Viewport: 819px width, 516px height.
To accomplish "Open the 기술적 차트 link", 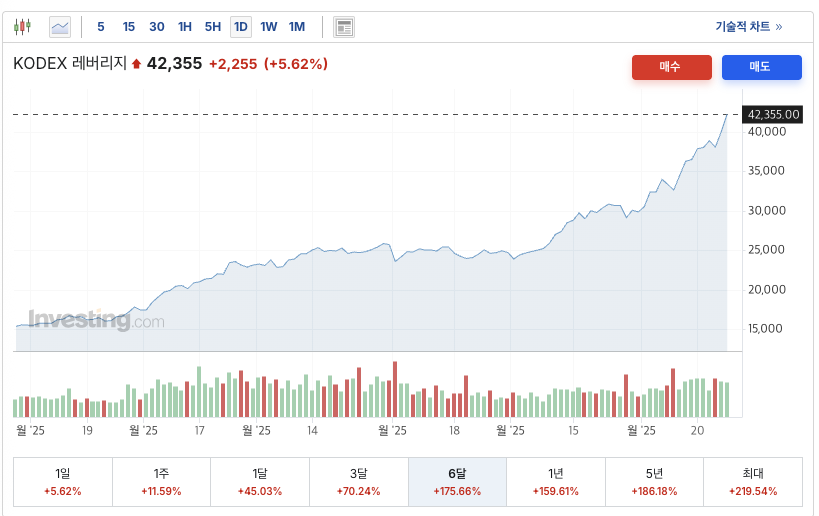I will point(748,27).
